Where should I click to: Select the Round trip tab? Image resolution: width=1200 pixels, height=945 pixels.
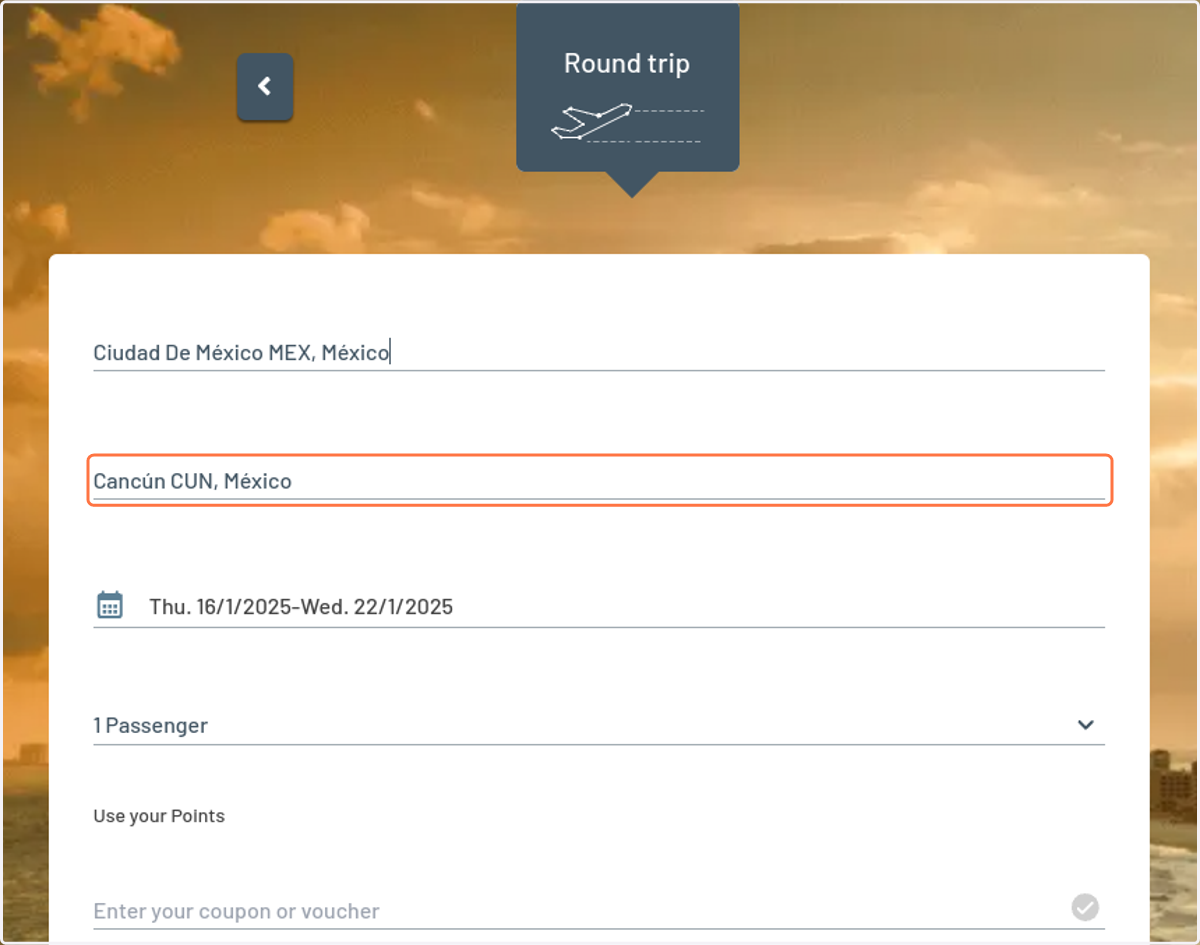[627, 87]
